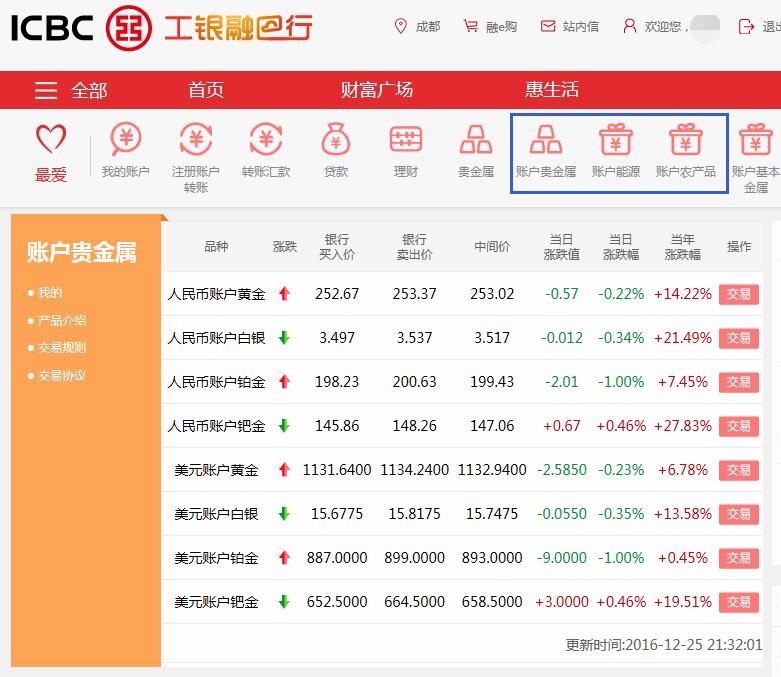Image resolution: width=781 pixels, height=677 pixels.
Task: Open the 账户贵金属 icon
Action: 546,139
